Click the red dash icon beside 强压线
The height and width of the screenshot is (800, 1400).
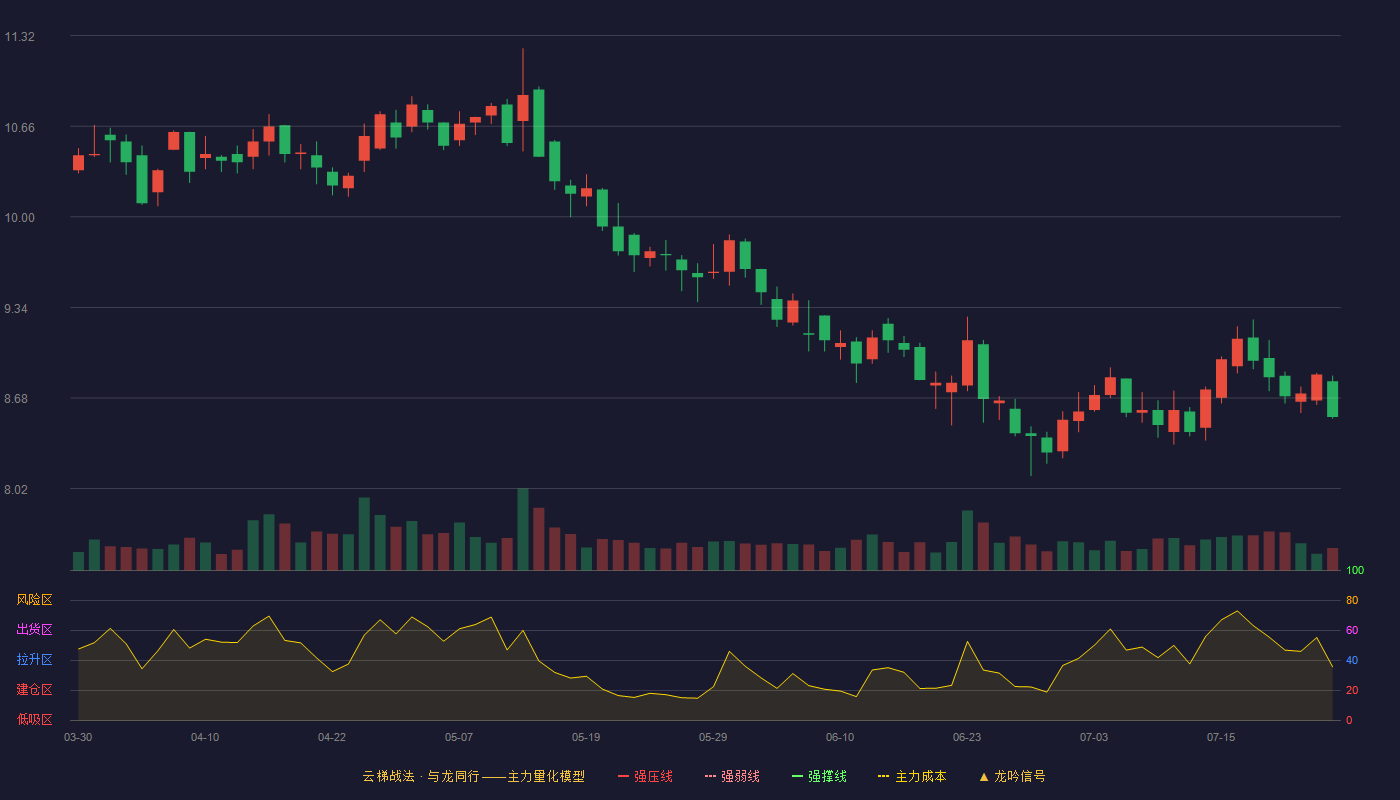point(624,776)
